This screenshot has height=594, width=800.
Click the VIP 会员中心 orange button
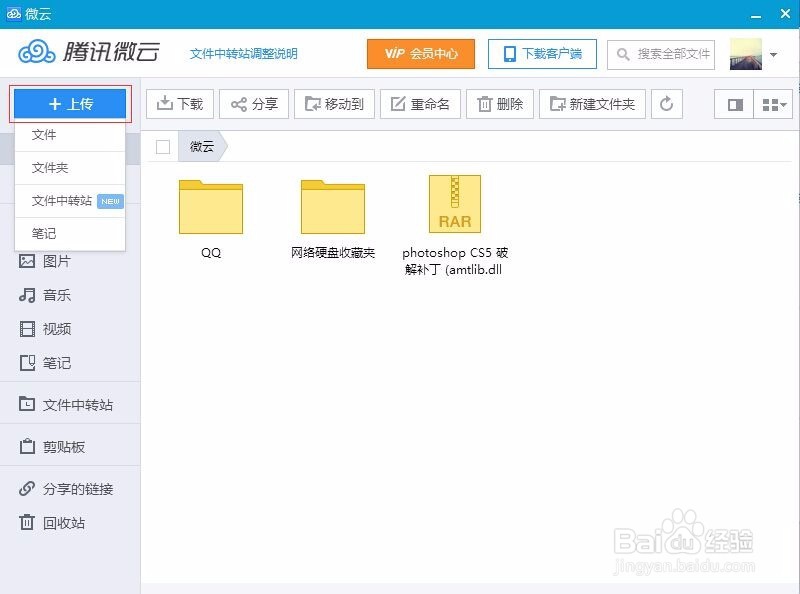pyautogui.click(x=421, y=54)
